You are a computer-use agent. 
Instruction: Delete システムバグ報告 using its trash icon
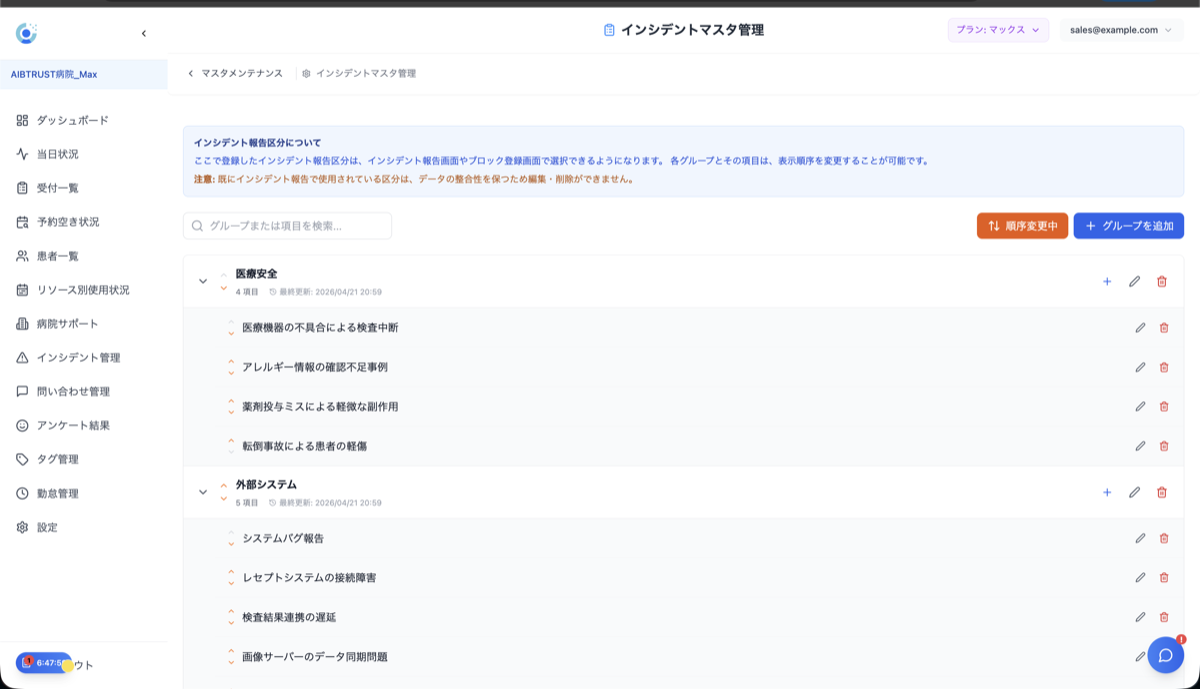tap(1163, 537)
